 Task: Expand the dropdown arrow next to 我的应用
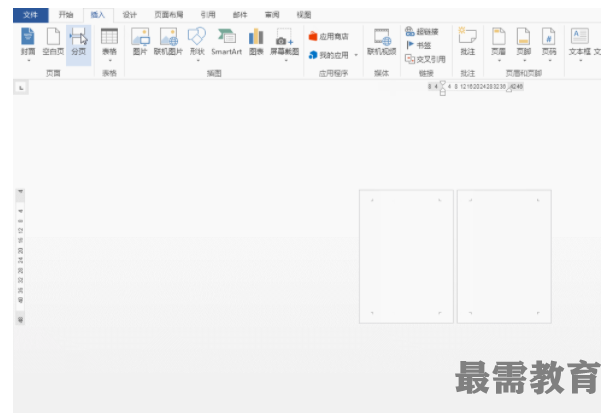[x=356, y=55]
